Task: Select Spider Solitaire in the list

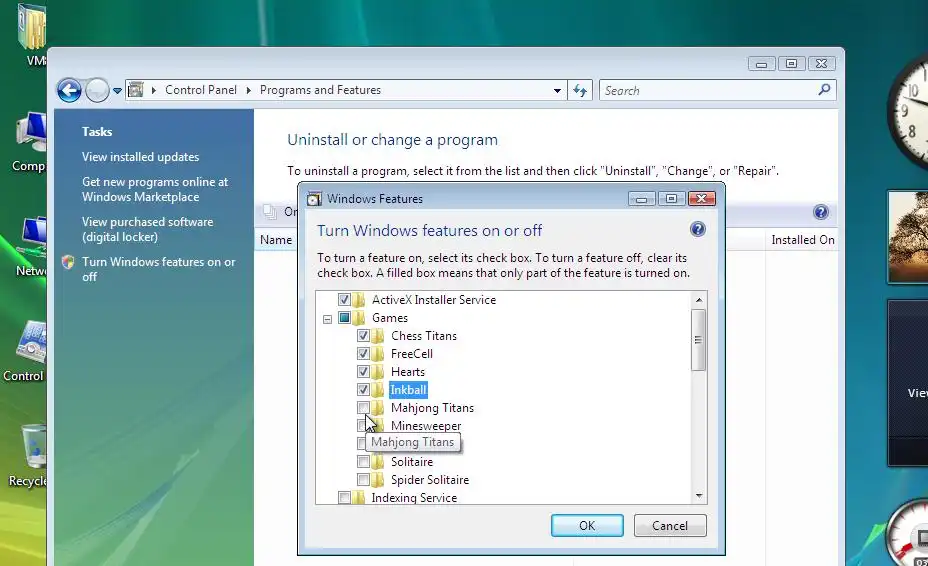Action: (x=430, y=480)
